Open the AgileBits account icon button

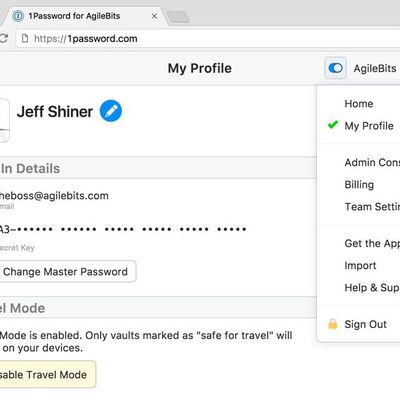point(335,68)
